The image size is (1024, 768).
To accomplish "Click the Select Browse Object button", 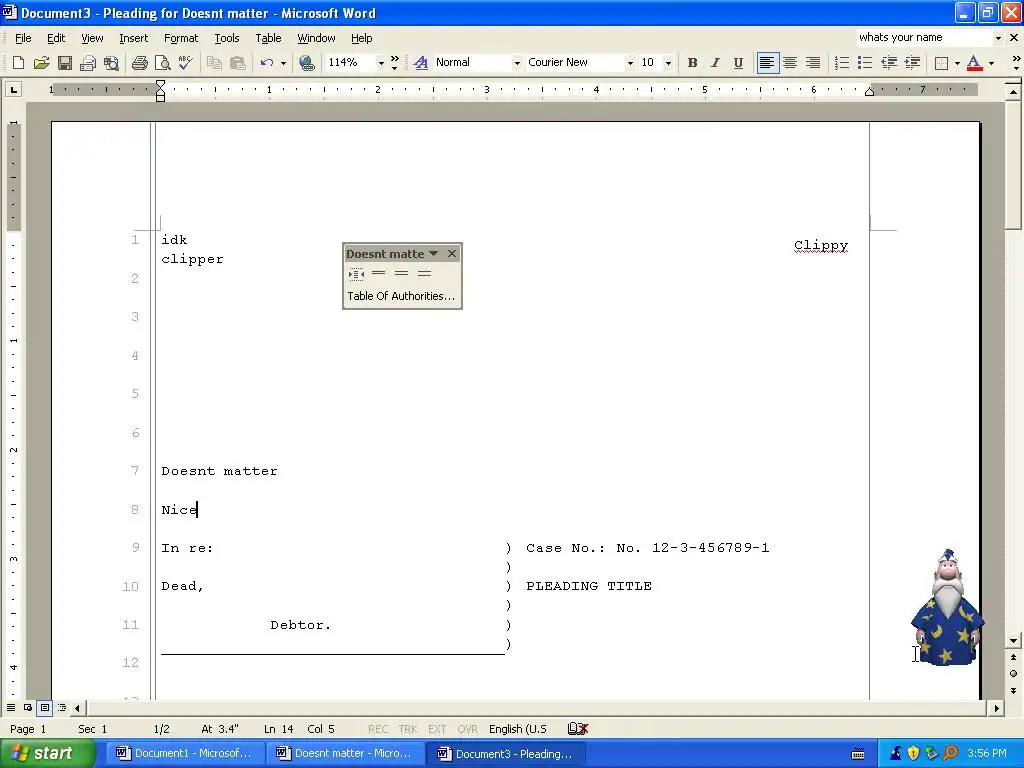I will point(1013,673).
